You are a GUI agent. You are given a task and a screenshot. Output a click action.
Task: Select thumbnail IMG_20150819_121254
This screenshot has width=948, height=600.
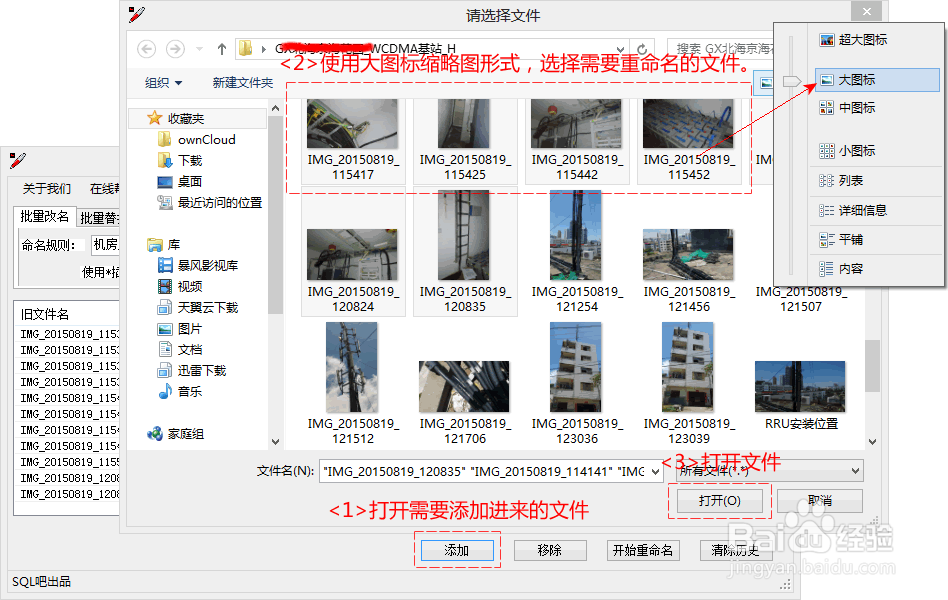[577, 253]
